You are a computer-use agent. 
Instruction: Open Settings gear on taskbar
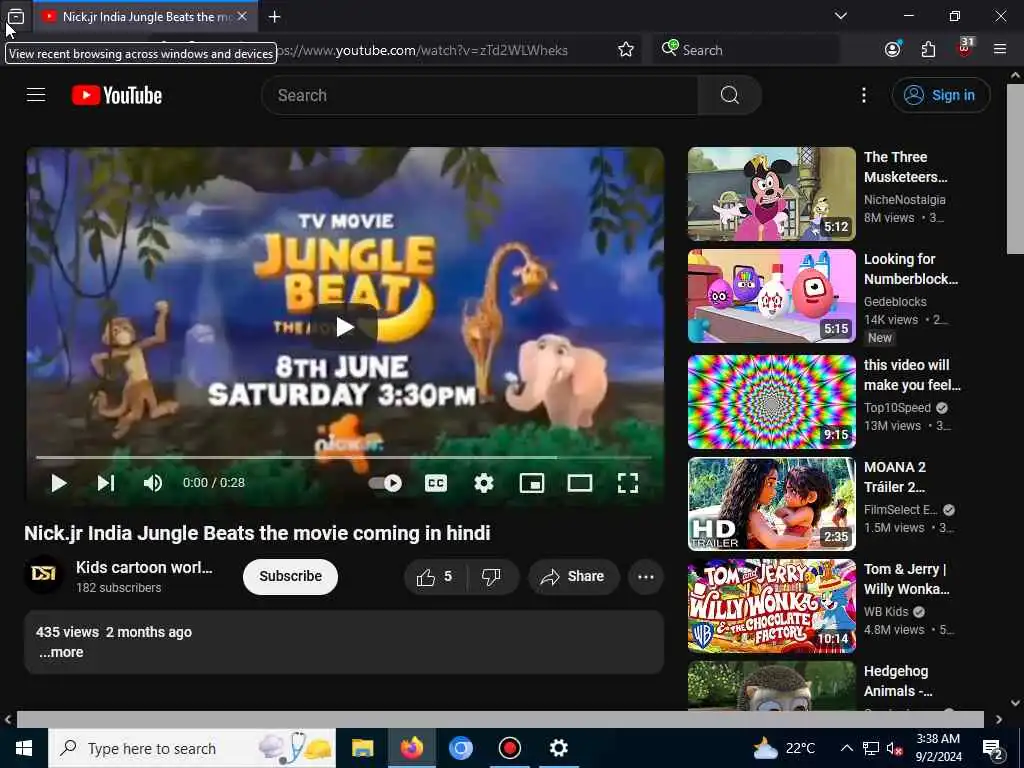558,748
